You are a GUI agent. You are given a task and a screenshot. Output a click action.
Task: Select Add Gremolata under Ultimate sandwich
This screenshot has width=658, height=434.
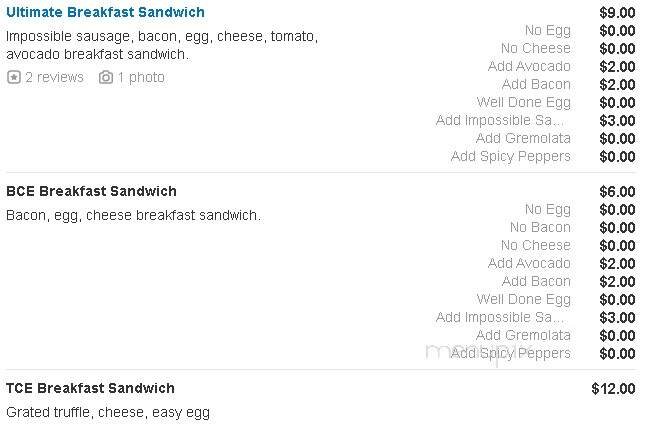tap(523, 138)
